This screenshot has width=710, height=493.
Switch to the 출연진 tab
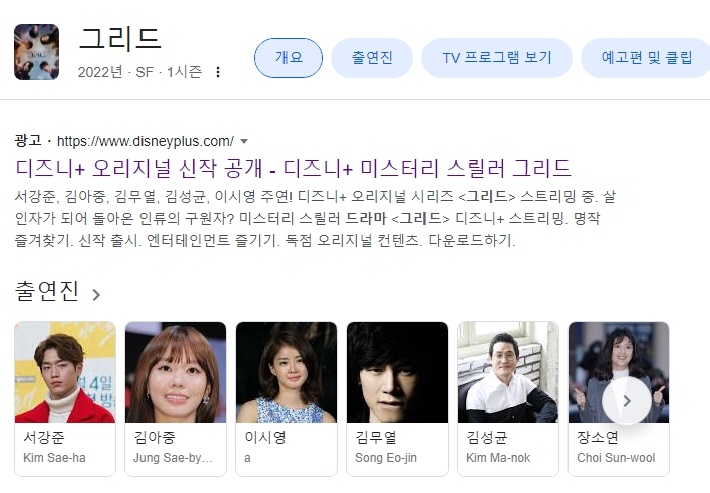coord(372,58)
